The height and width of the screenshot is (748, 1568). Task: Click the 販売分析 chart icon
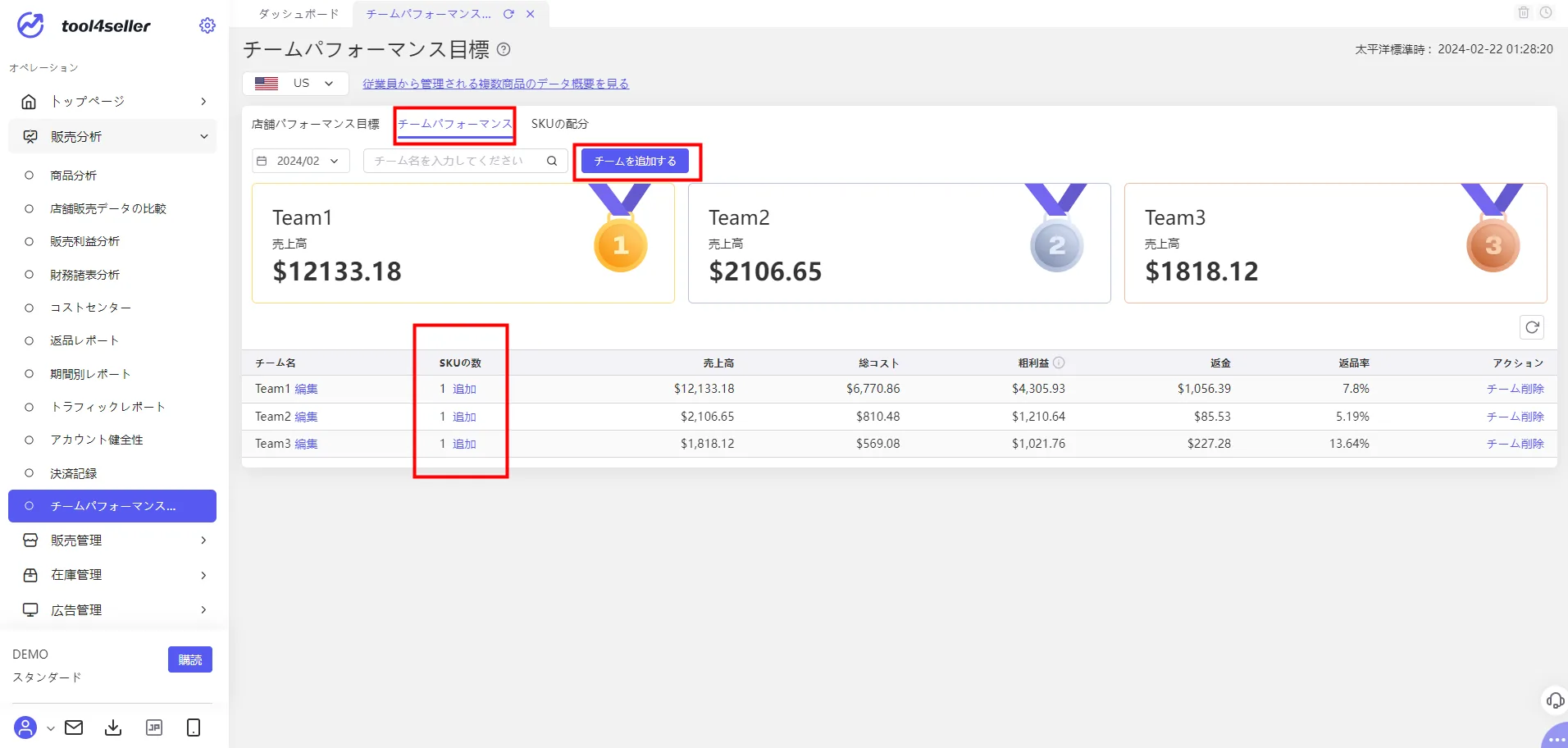(x=30, y=137)
